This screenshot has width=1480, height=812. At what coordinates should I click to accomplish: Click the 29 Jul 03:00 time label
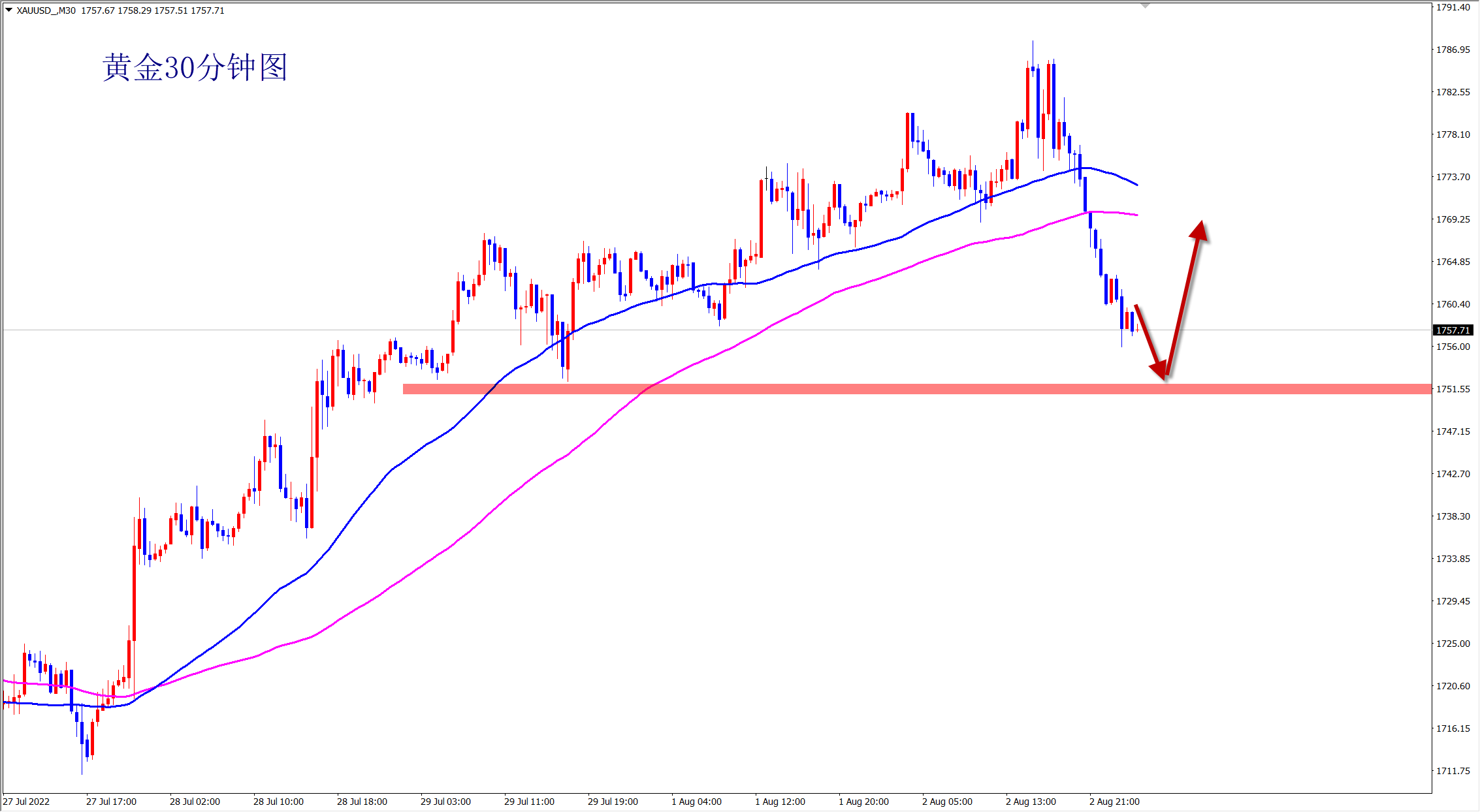(x=445, y=802)
